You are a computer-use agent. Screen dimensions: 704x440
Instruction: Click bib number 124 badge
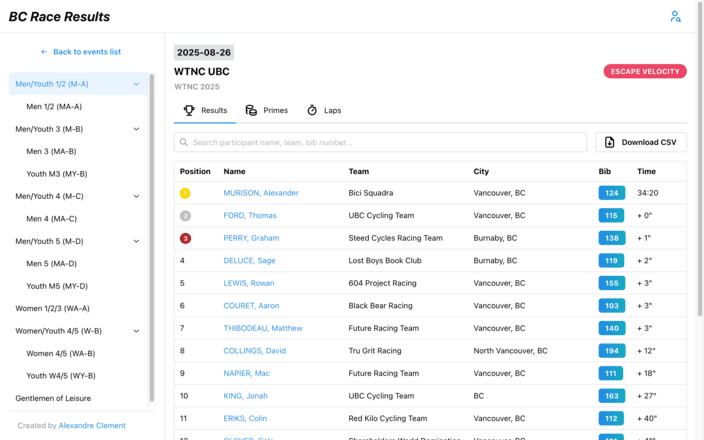point(611,193)
